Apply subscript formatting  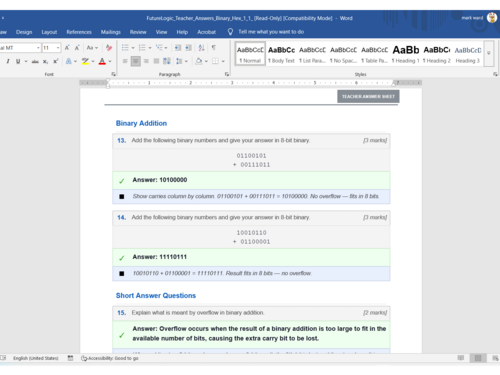tap(45, 61)
